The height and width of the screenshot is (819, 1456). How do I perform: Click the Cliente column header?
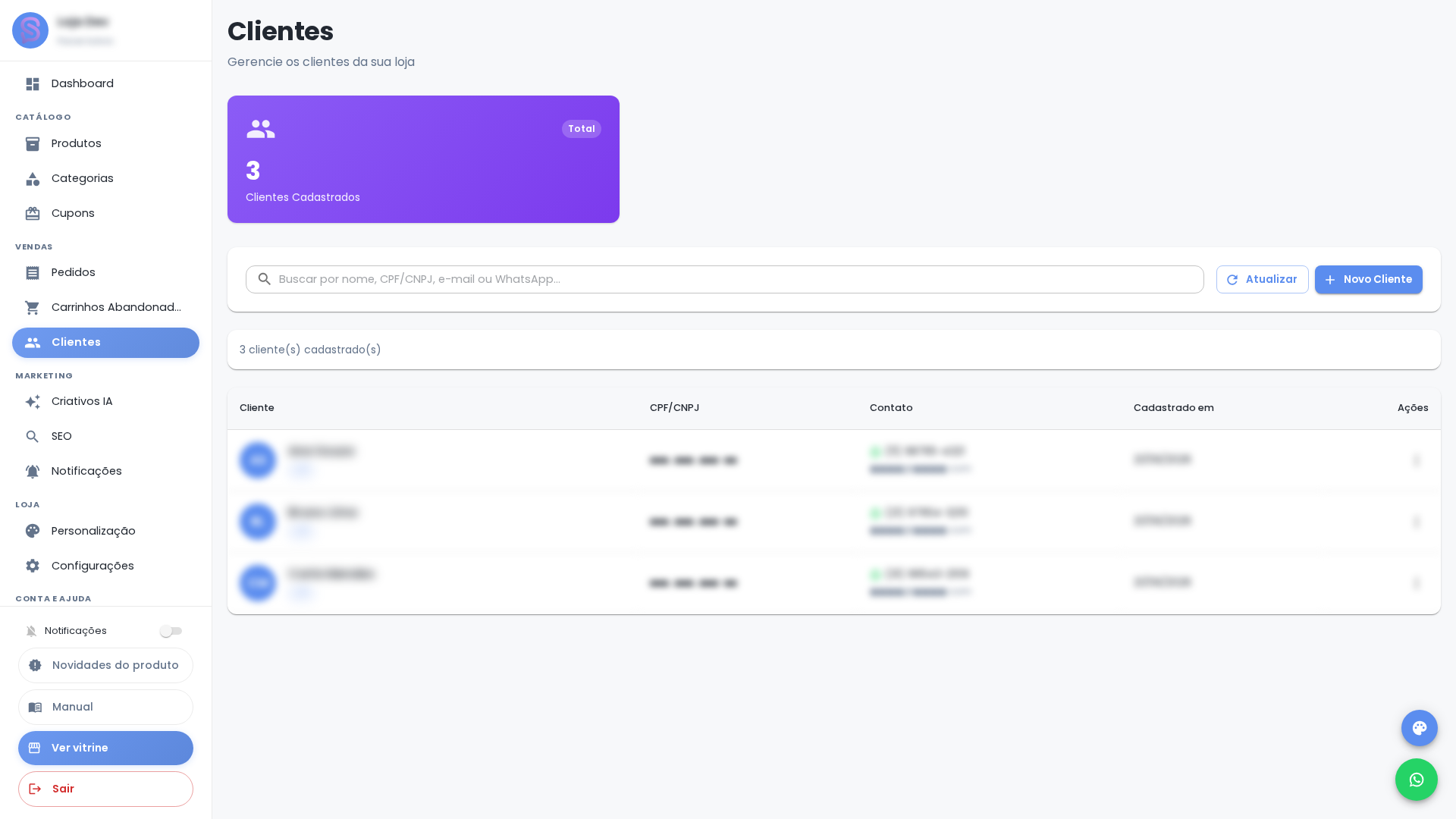(257, 408)
